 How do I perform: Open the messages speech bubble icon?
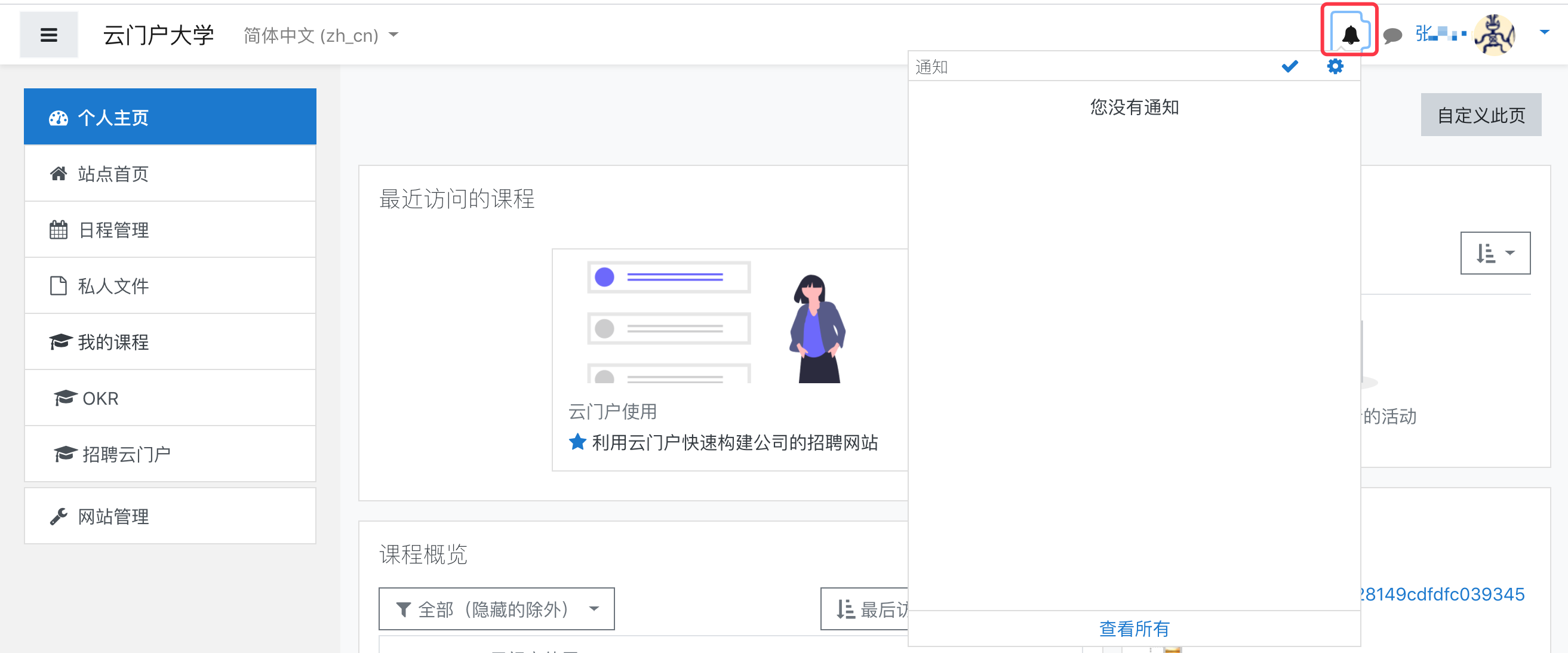[1392, 35]
